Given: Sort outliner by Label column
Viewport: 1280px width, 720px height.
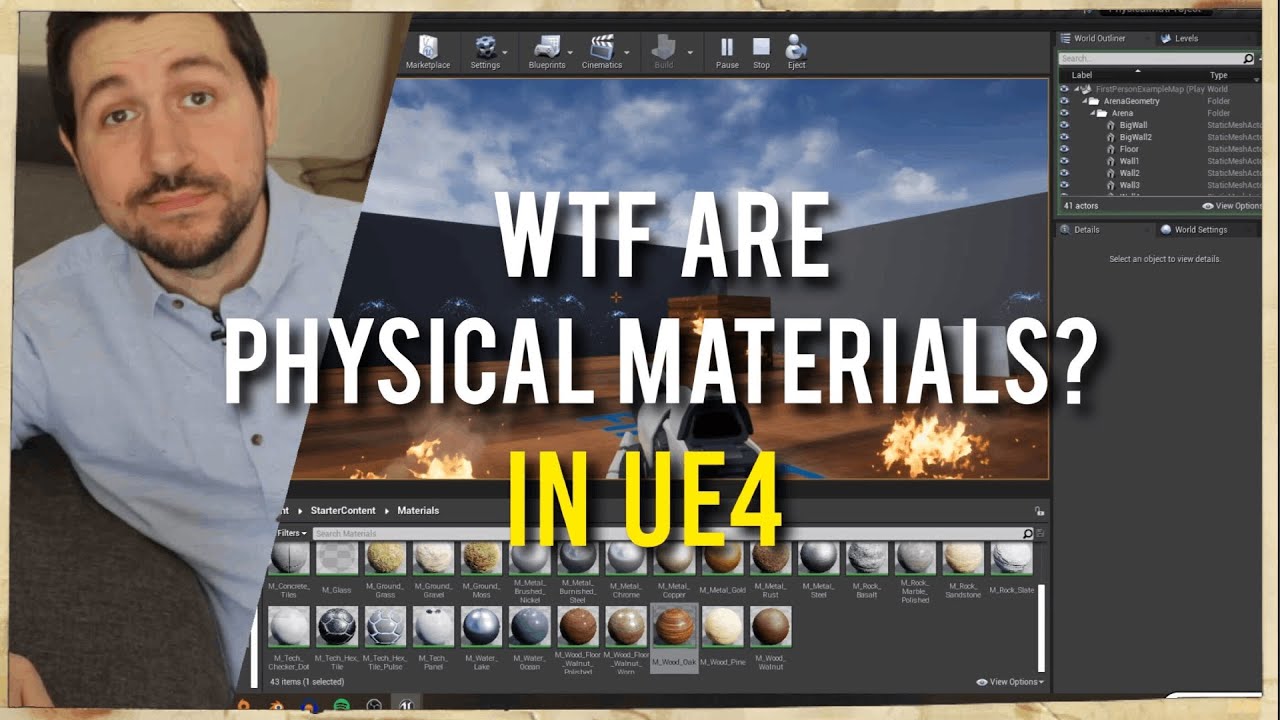Looking at the screenshot, I should click(1082, 75).
